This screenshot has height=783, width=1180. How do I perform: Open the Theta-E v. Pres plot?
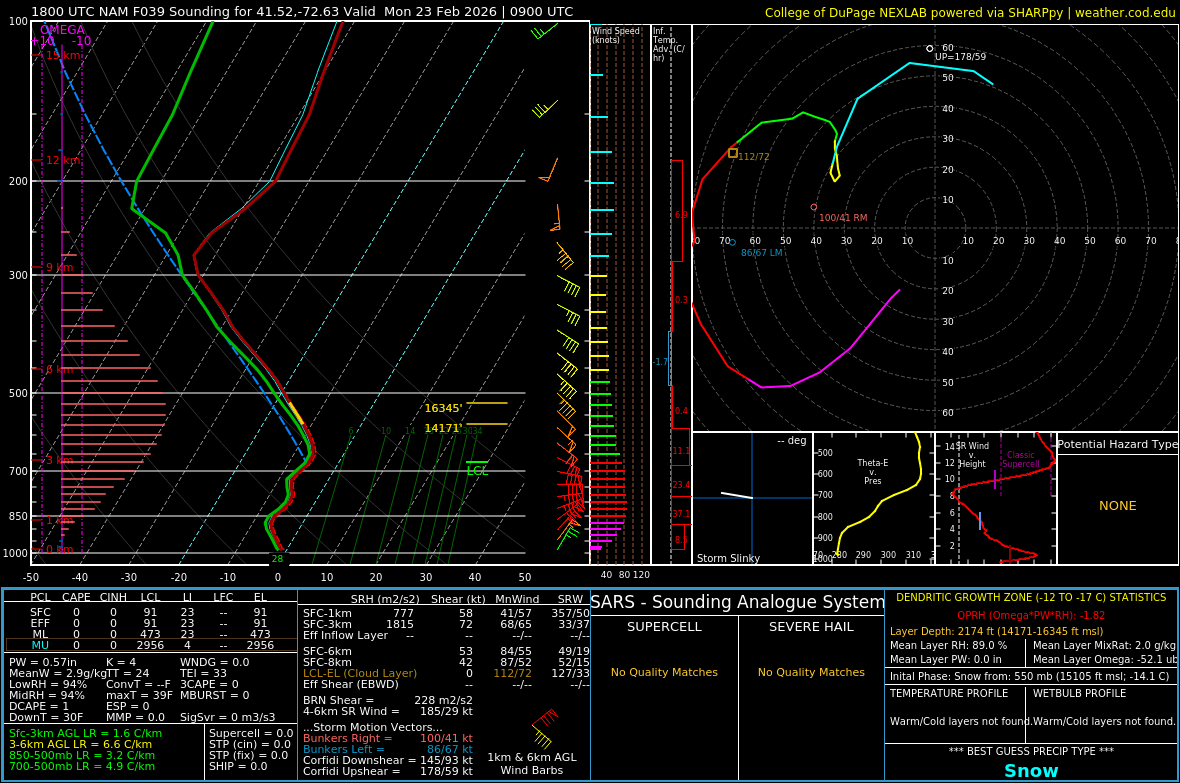pos(873,498)
